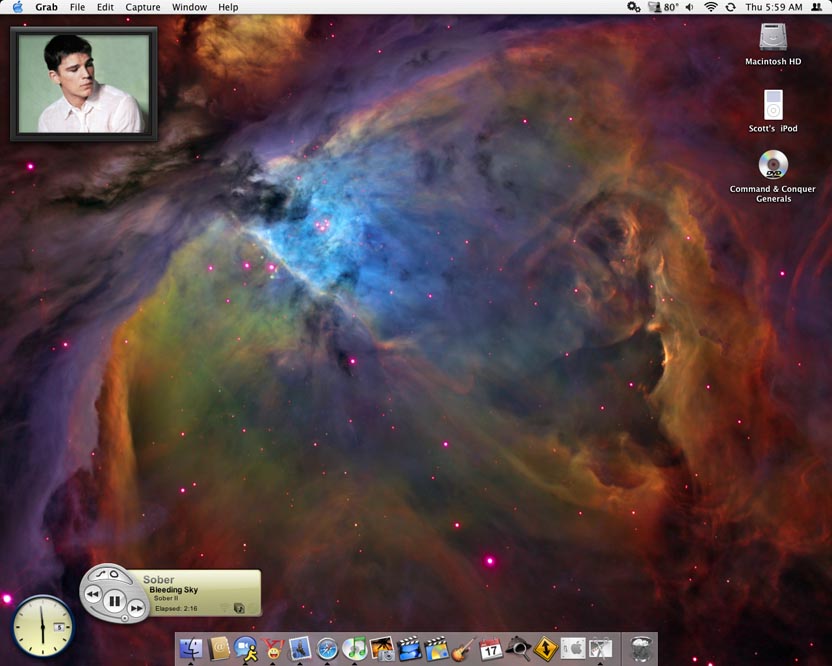Click the volume dial knob on iTunes widget
Viewport: 832px width, 666px height.
(x=125, y=618)
